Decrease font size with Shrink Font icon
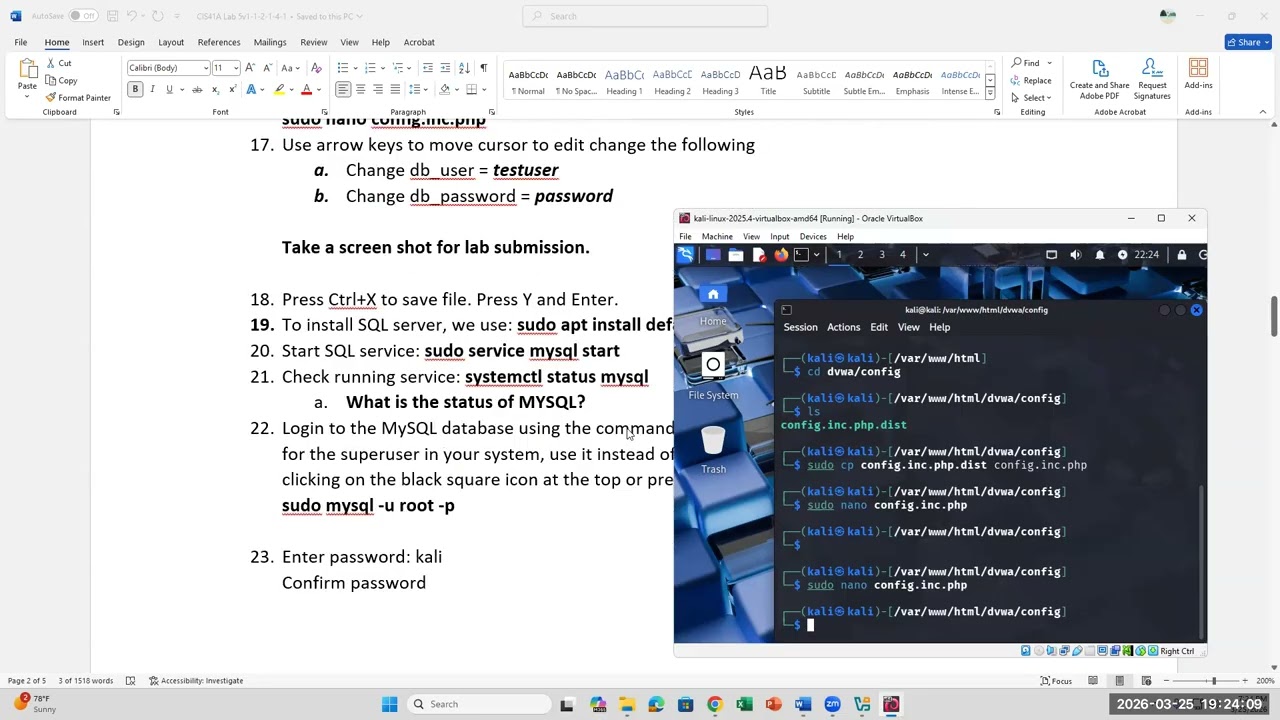The height and width of the screenshot is (720, 1280). 266,68
